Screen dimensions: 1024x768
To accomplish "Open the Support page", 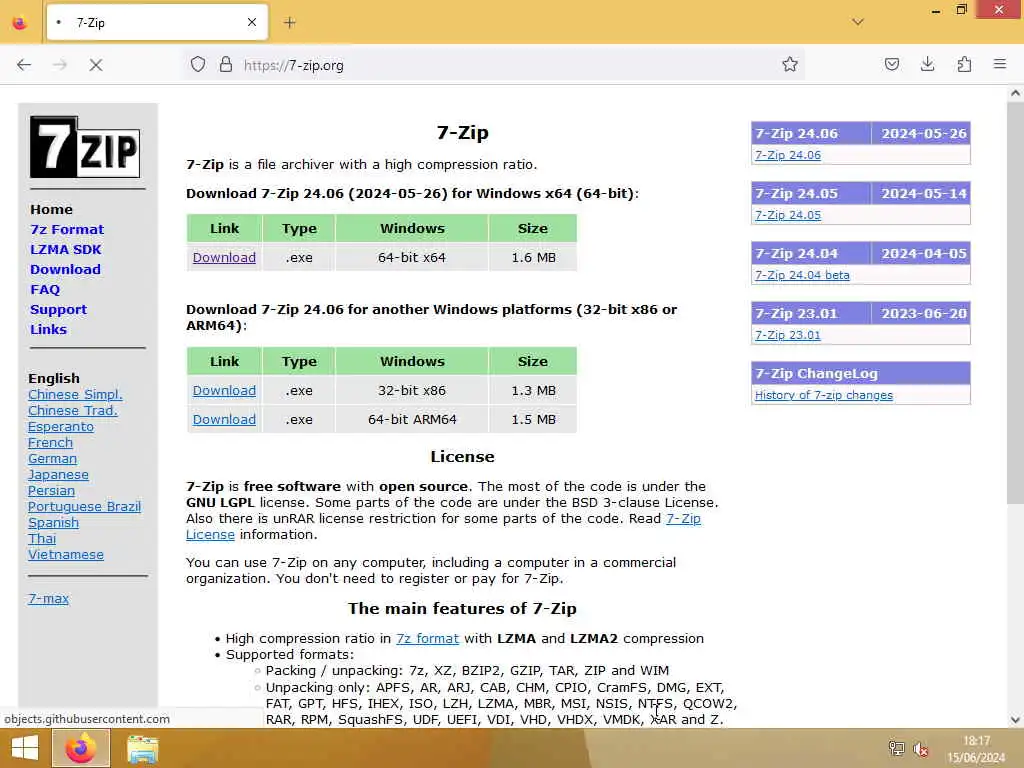I will point(58,310).
